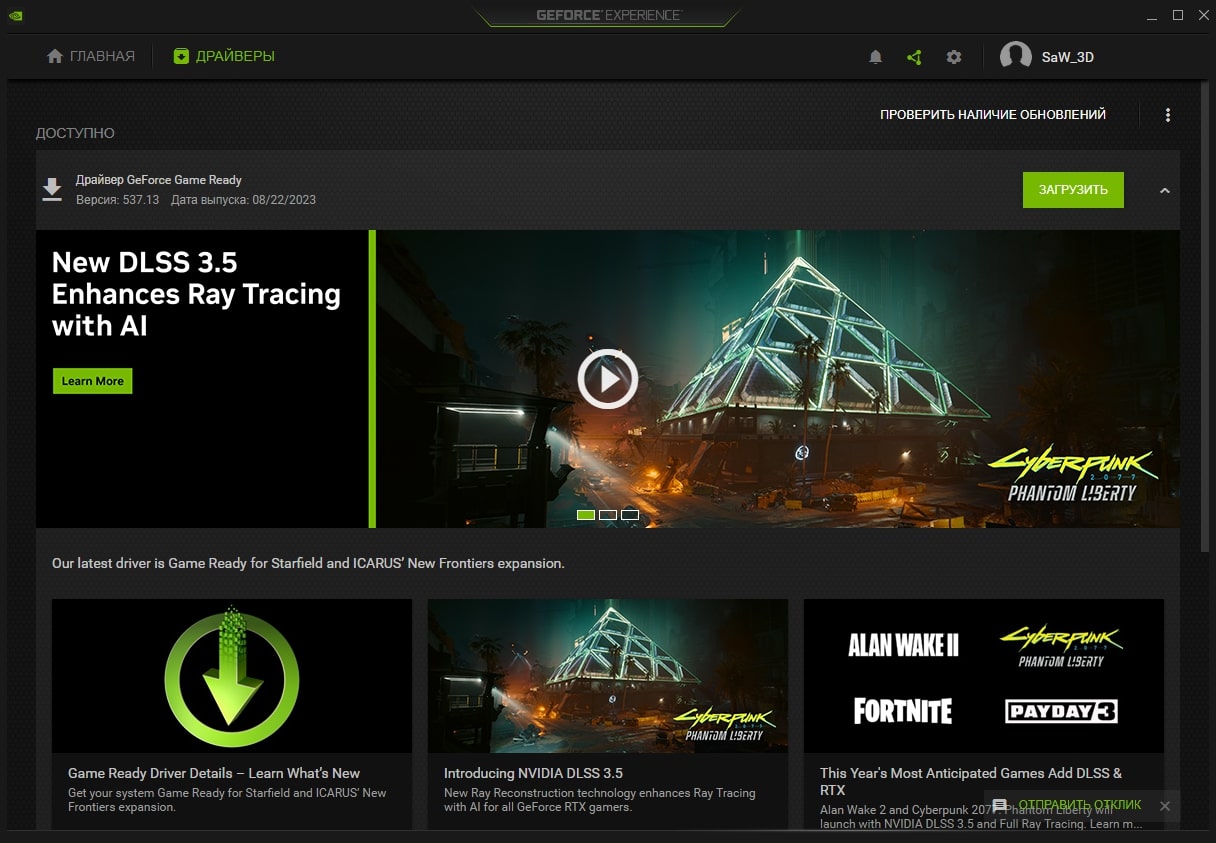Viewport: 1216px width, 843px height.
Task: Click the Cyberpunk Phantom Liberty banner logo
Action: (x=1072, y=474)
